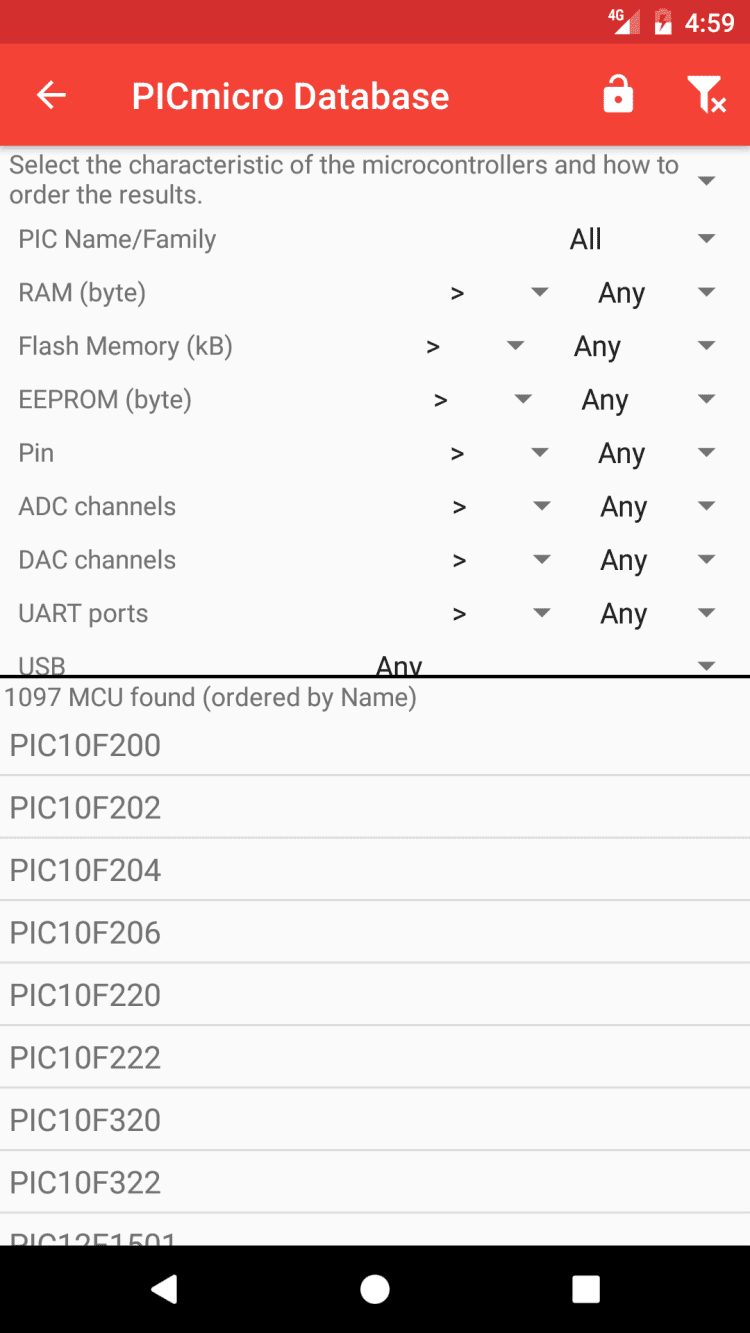
Task: Open DAC channels operator dropdown
Action: [499, 561]
